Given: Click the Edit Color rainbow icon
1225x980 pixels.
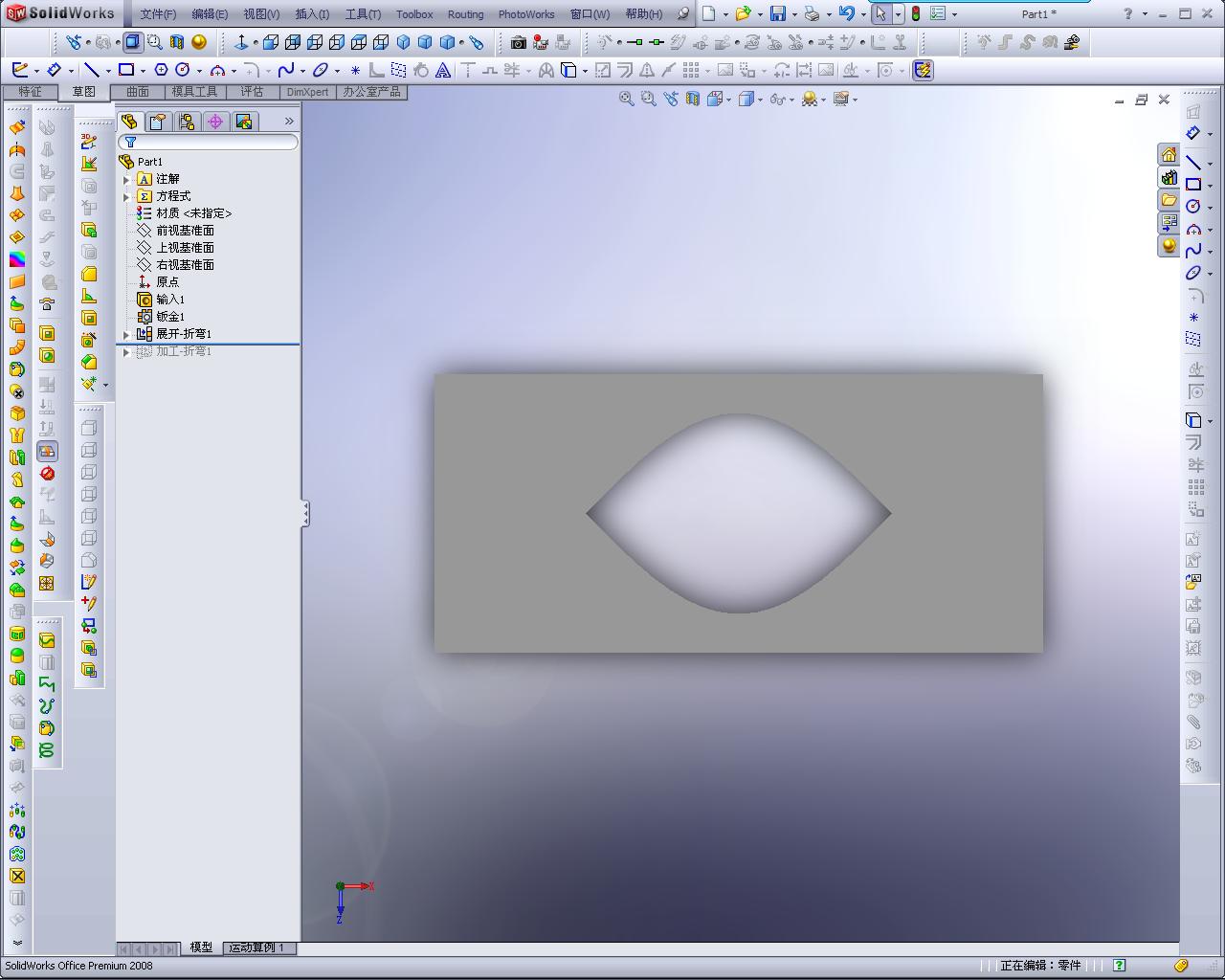Looking at the screenshot, I should tap(17, 259).
